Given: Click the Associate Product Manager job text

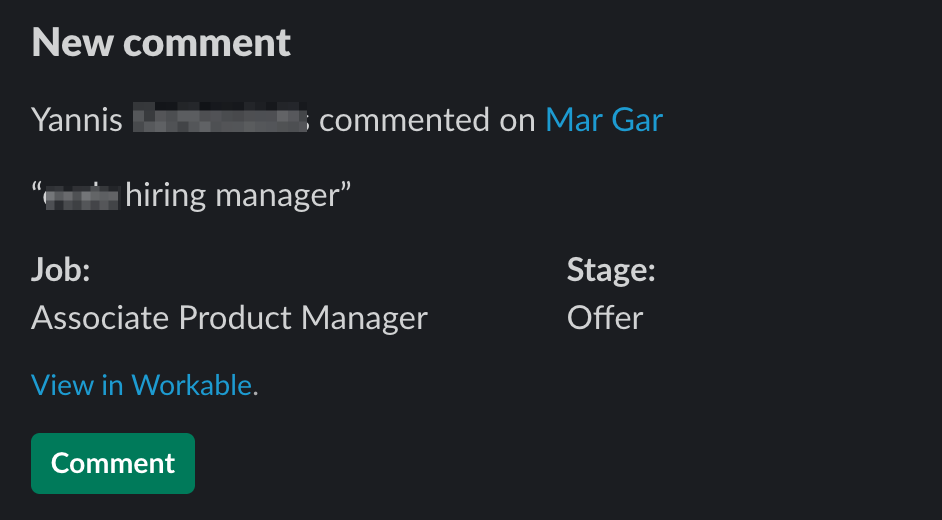Looking at the screenshot, I should 229,318.
